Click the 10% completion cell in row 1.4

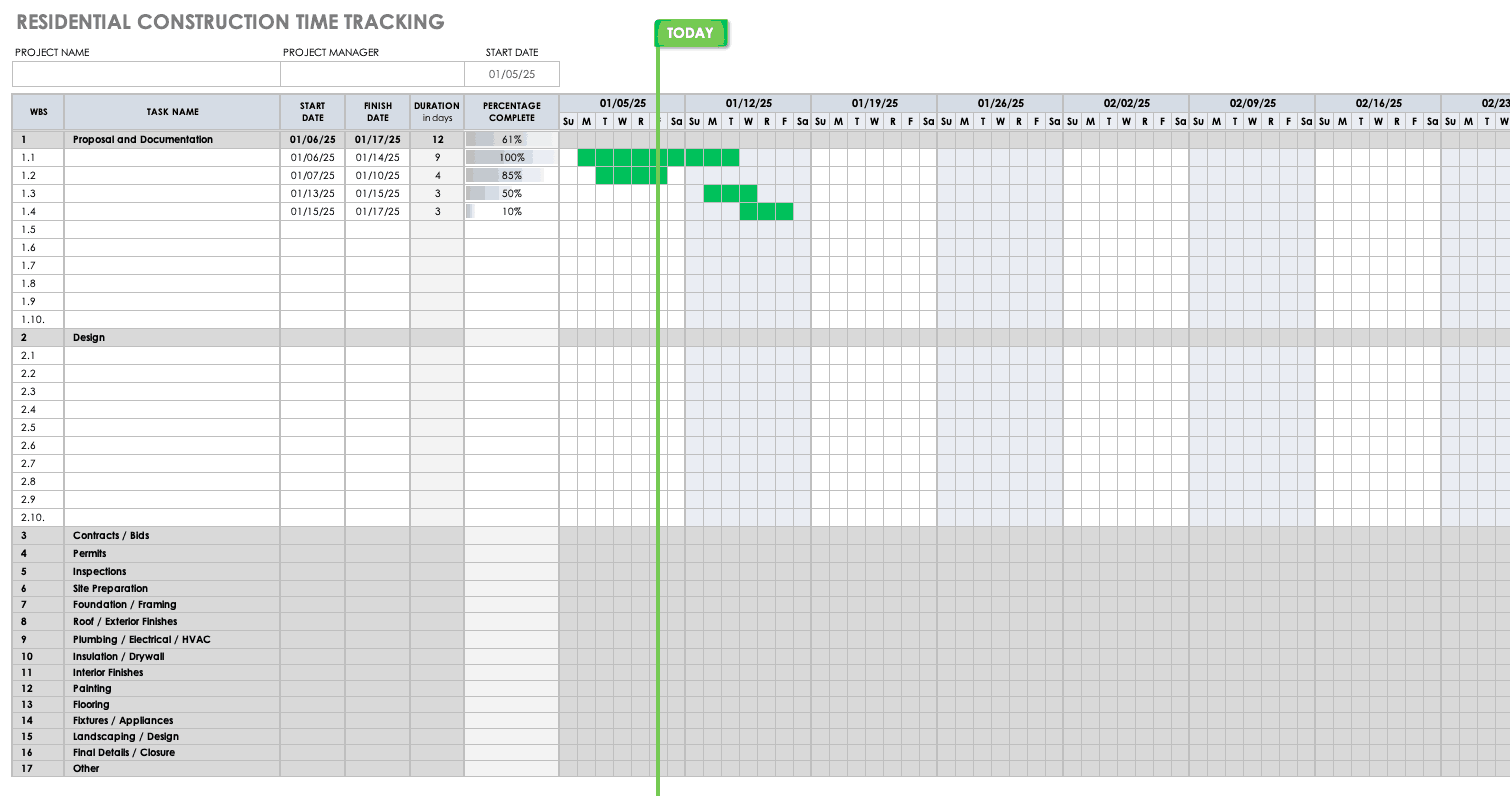click(512, 212)
